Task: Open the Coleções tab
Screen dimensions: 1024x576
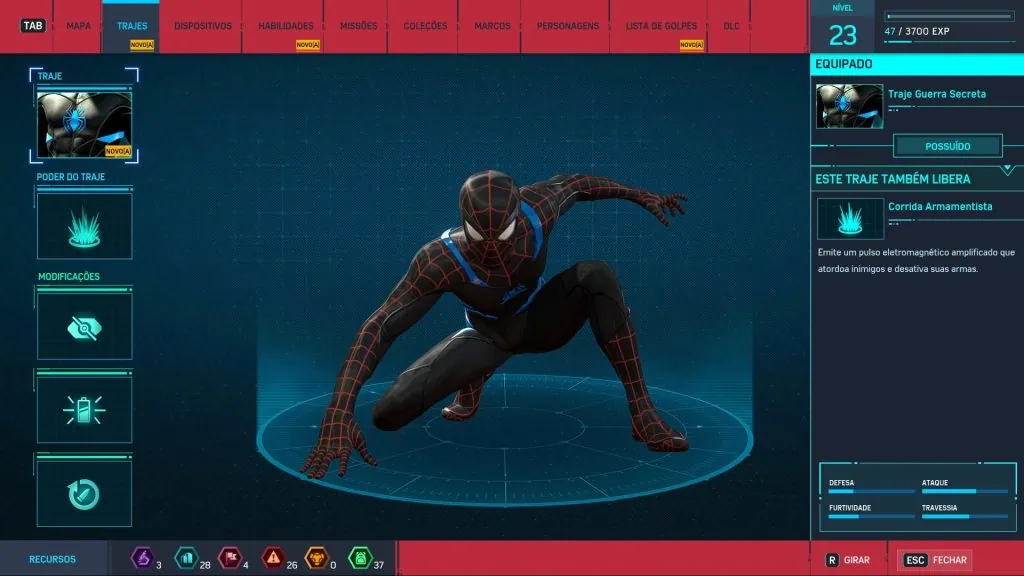Action: (x=425, y=26)
